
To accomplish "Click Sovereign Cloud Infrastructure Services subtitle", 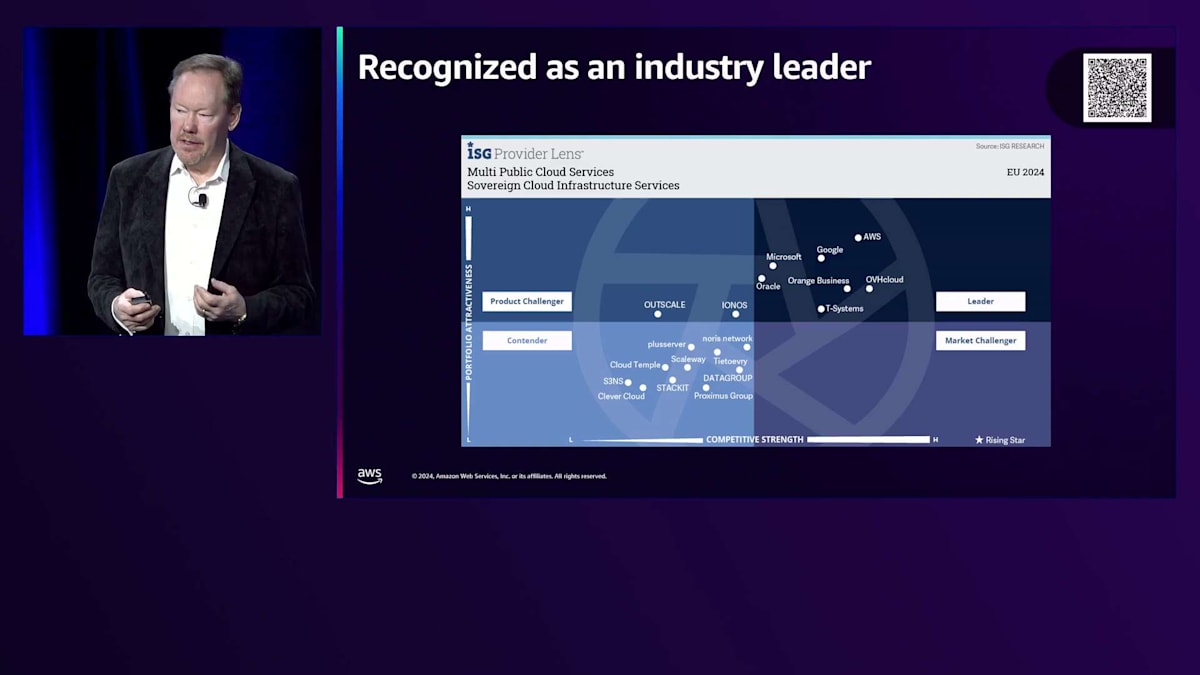I will click(573, 186).
